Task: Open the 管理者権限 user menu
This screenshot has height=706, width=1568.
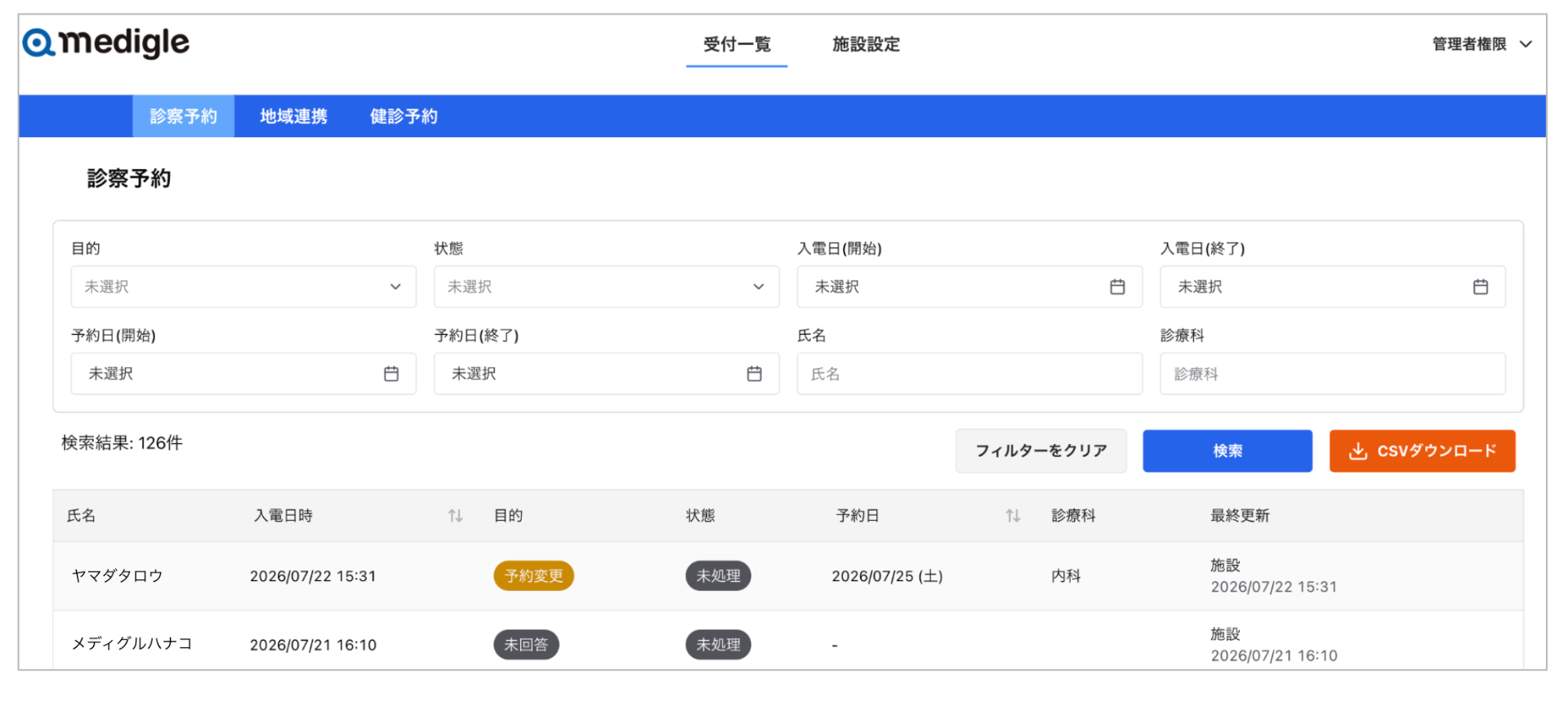Action: tap(1481, 44)
